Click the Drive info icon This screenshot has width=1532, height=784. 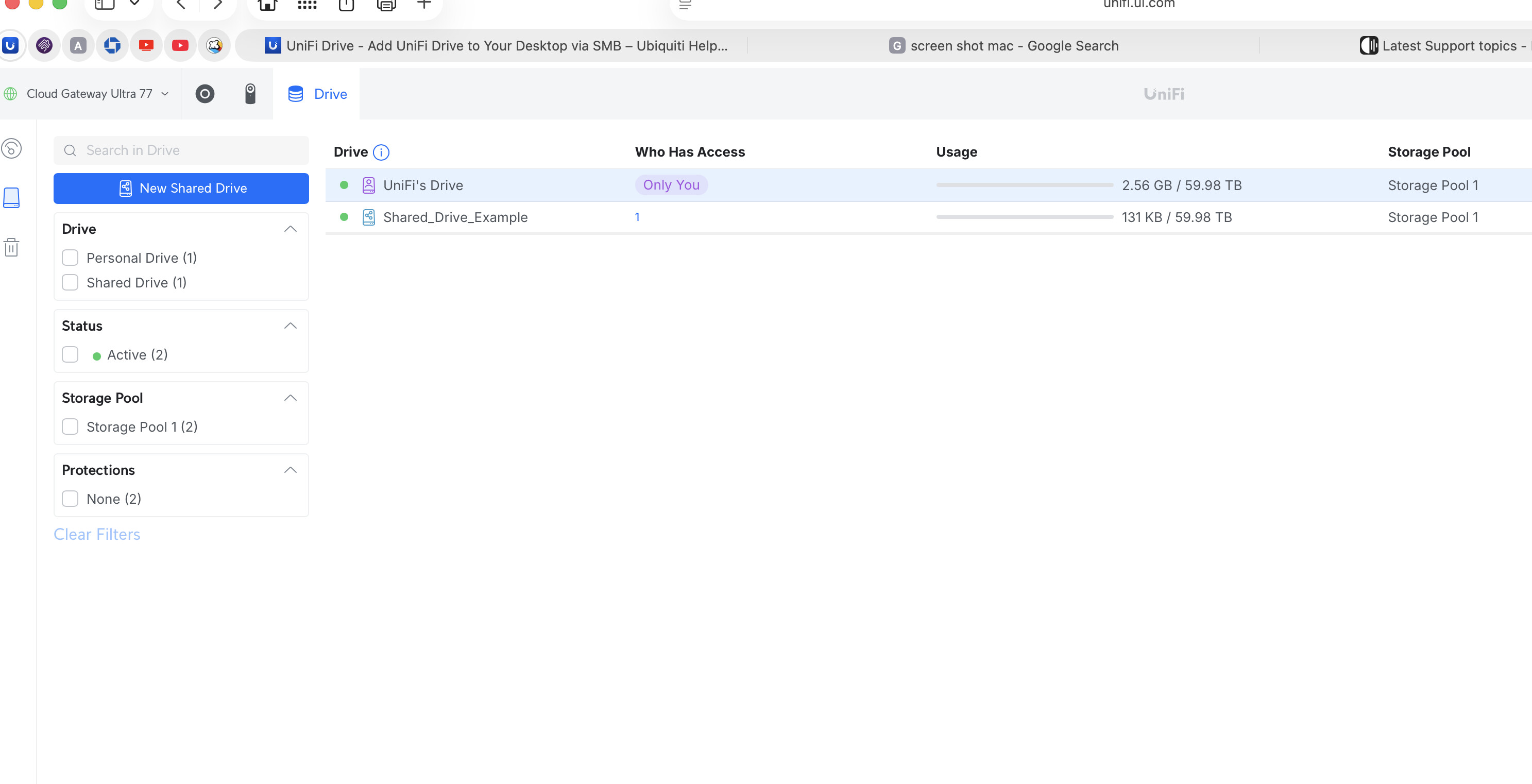point(381,152)
